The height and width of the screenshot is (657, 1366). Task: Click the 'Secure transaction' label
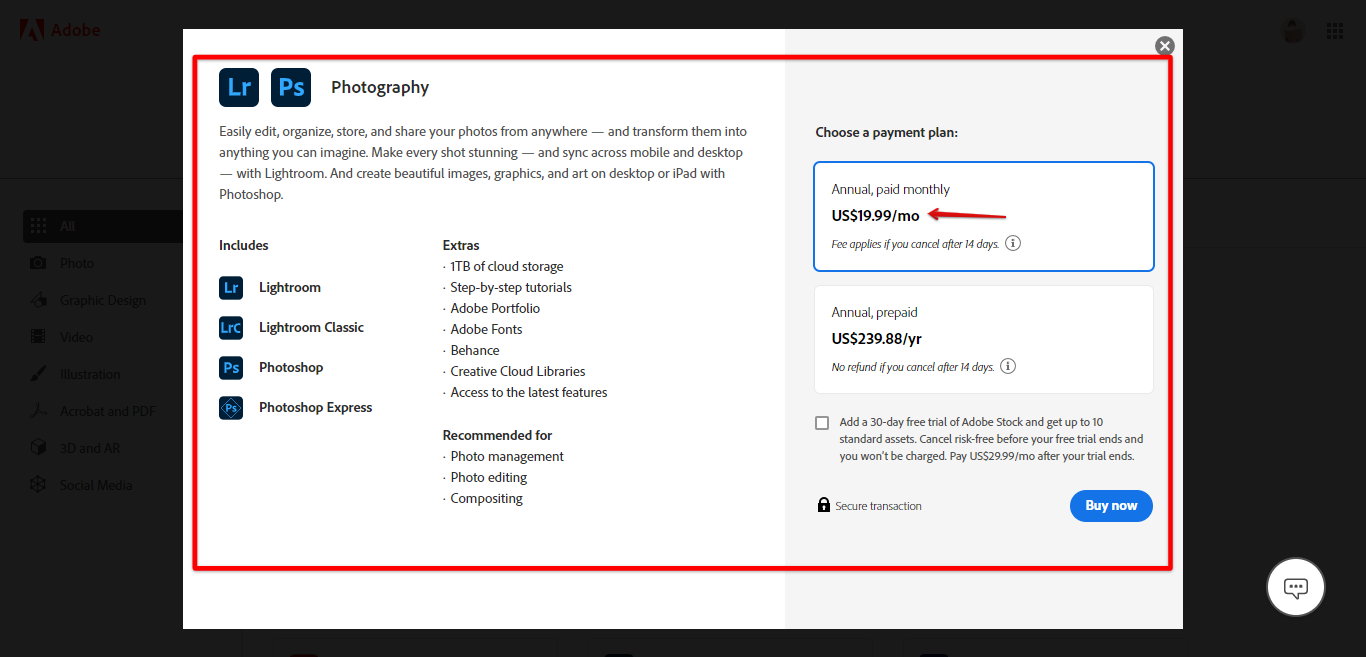[879, 506]
